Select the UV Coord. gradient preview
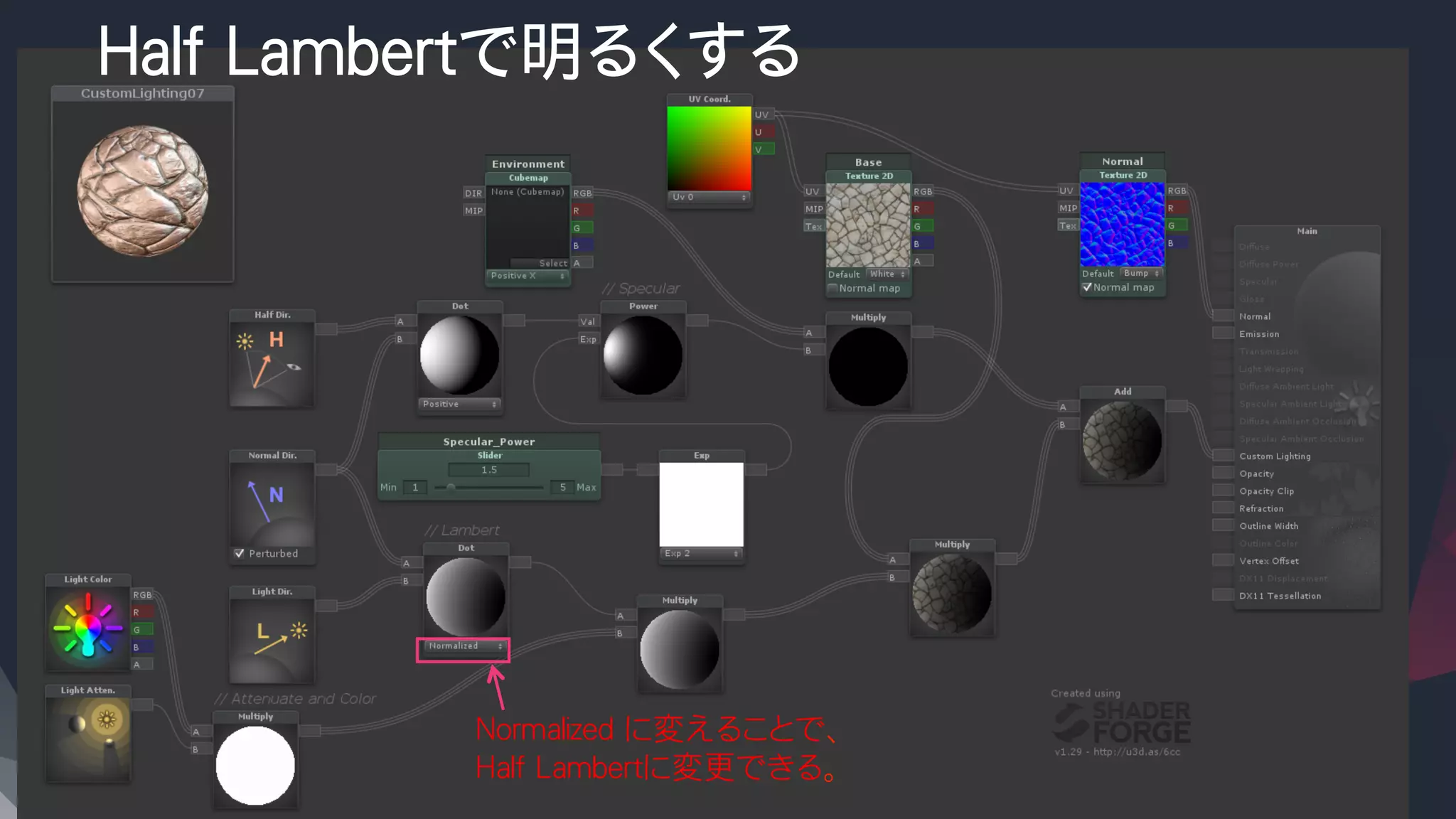 pyautogui.click(x=708, y=148)
